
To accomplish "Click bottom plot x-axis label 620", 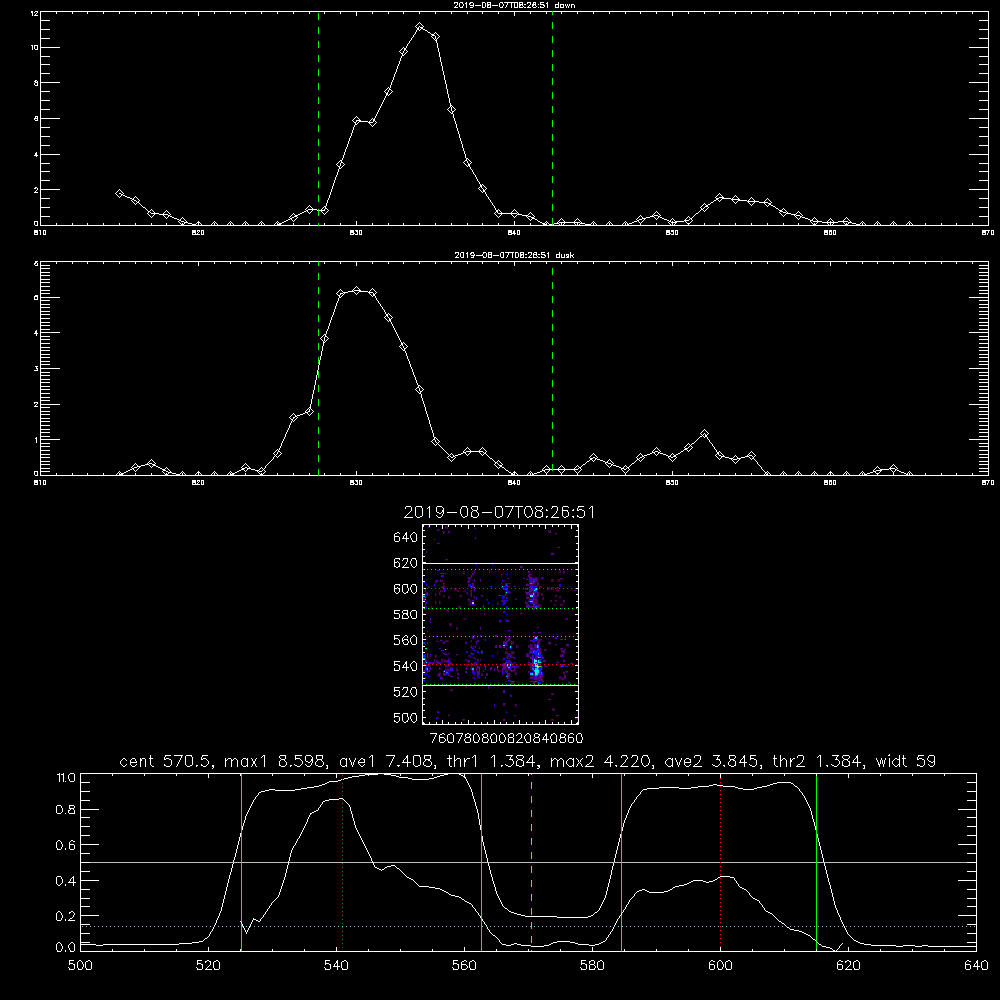I will pos(848,966).
